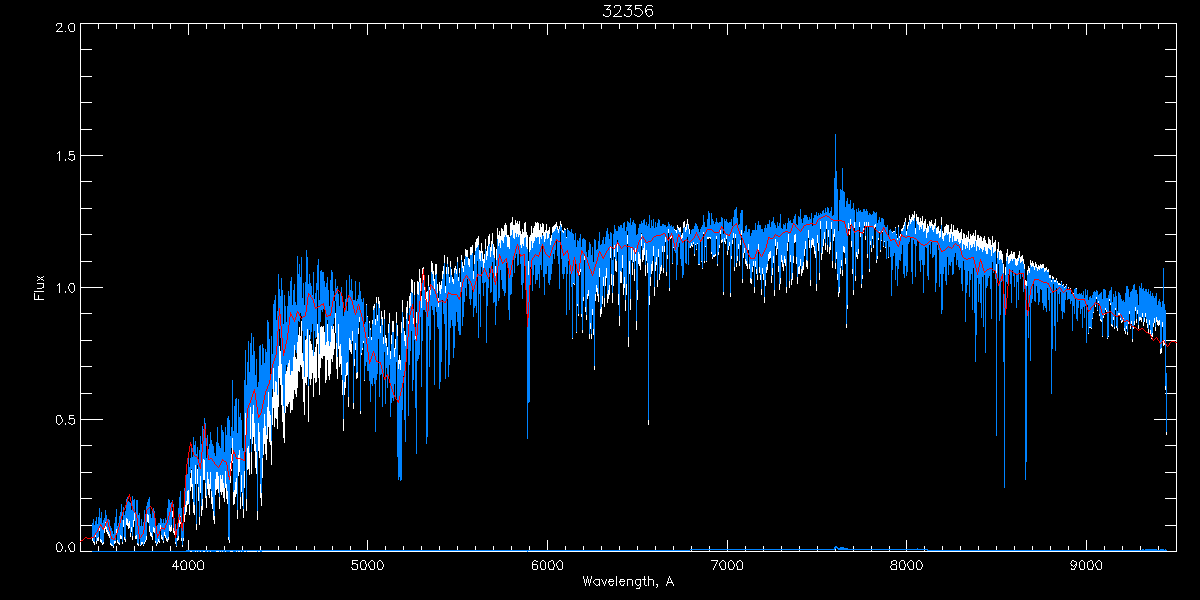Image resolution: width=1200 pixels, height=600 pixels.
Task: Pick the tallest emission spike near 7600
Action: [x=835, y=137]
